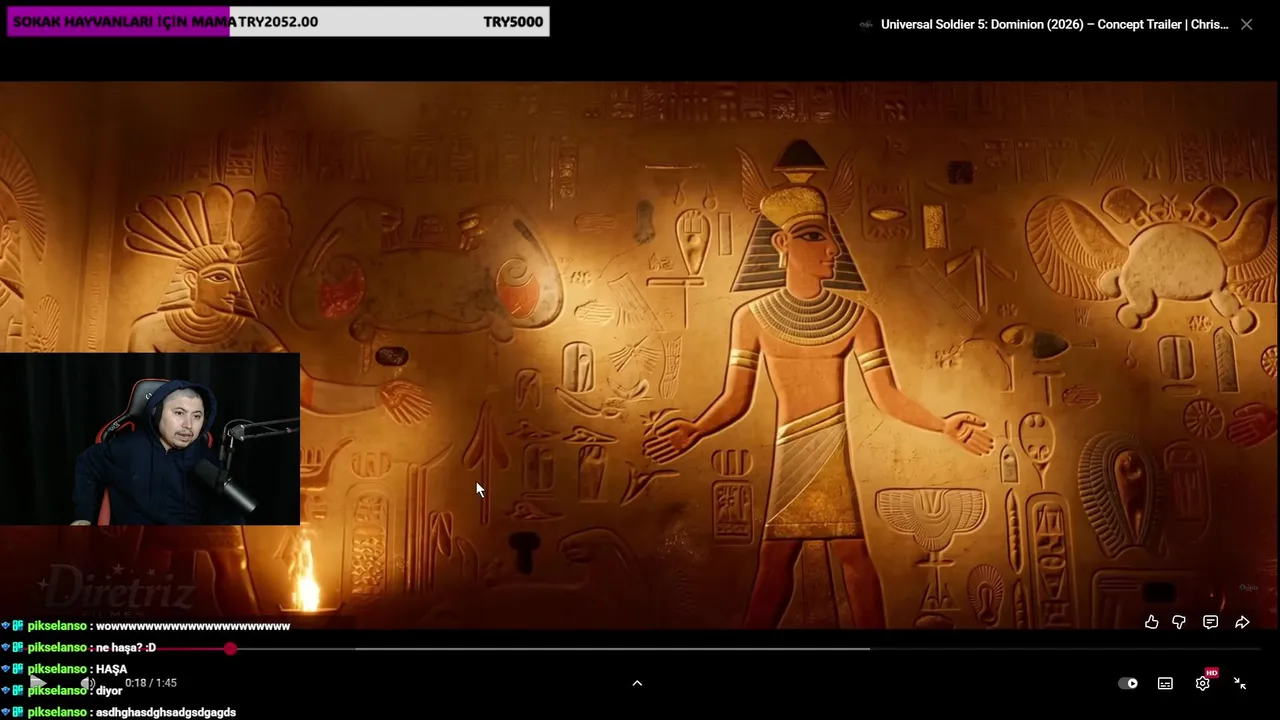
Task: Exit fullscreen mode
Action: pyautogui.click(x=1240, y=683)
